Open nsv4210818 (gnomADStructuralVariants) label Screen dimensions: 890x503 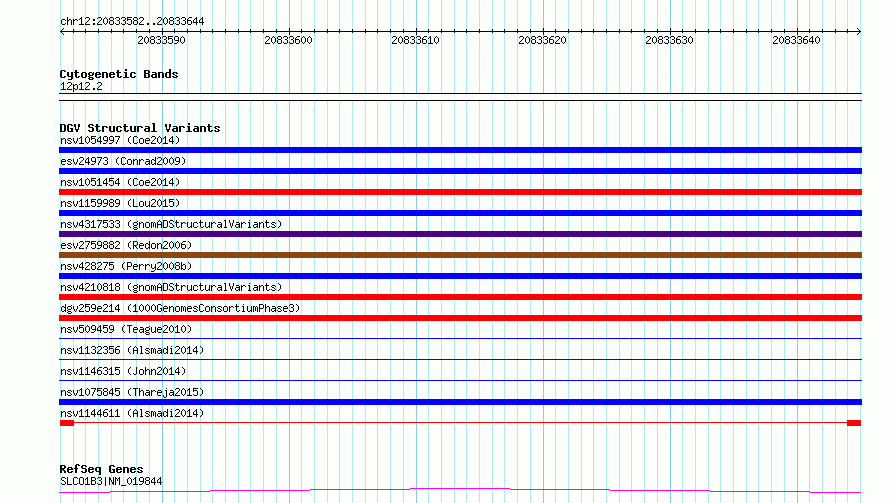[171, 287]
